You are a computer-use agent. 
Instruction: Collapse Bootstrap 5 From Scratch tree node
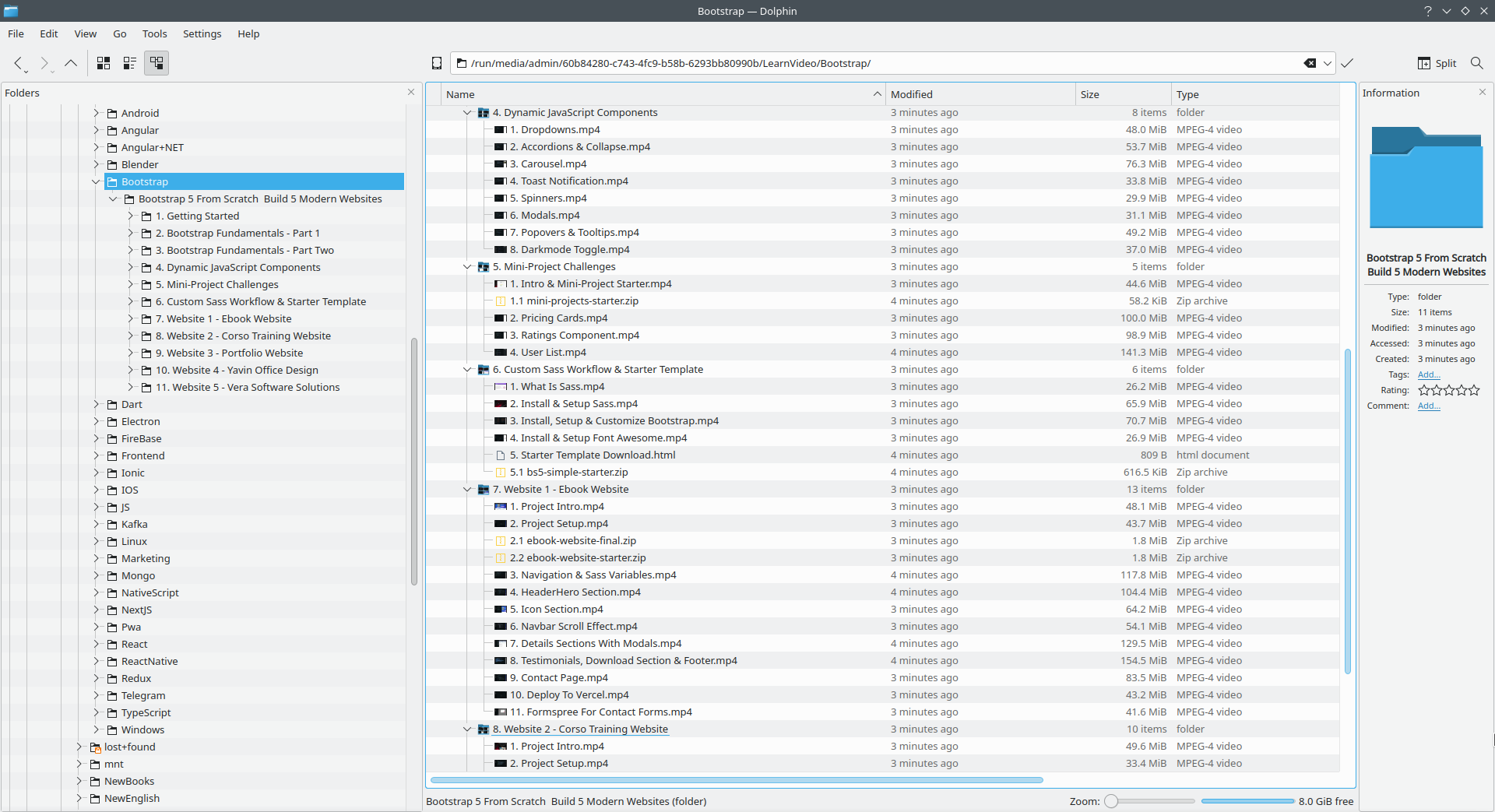pos(114,199)
